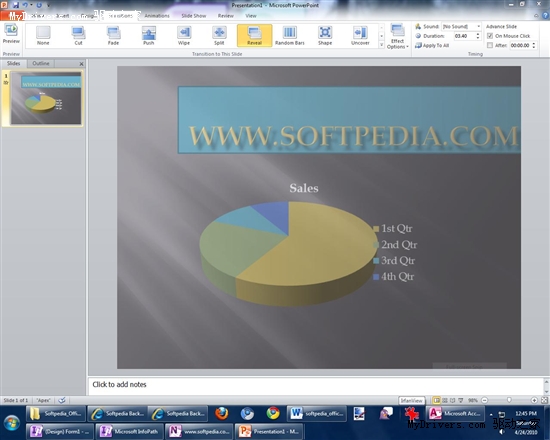The image size is (550, 440).
Task: Apply the Cut transition
Action: click(x=78, y=35)
